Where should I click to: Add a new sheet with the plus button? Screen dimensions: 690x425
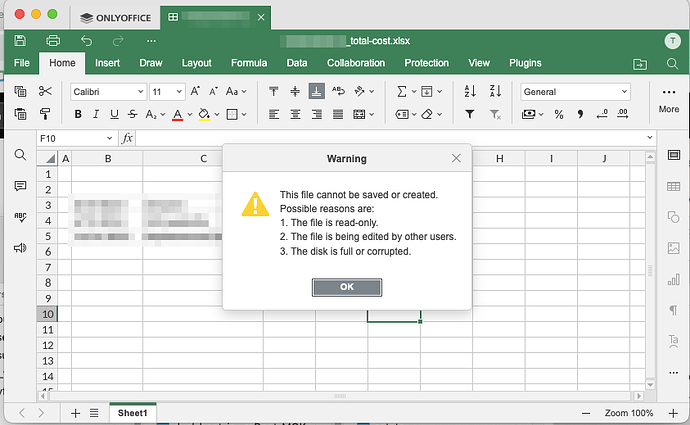tap(76, 413)
